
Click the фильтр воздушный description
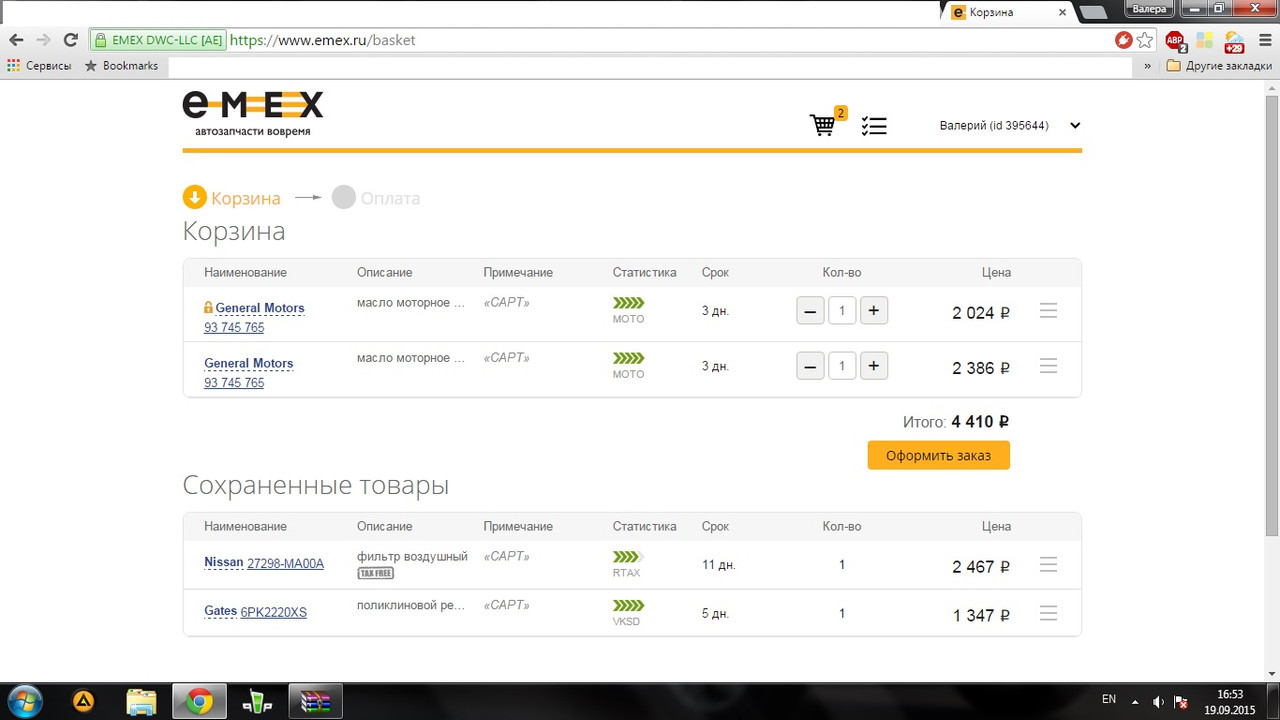coord(412,556)
